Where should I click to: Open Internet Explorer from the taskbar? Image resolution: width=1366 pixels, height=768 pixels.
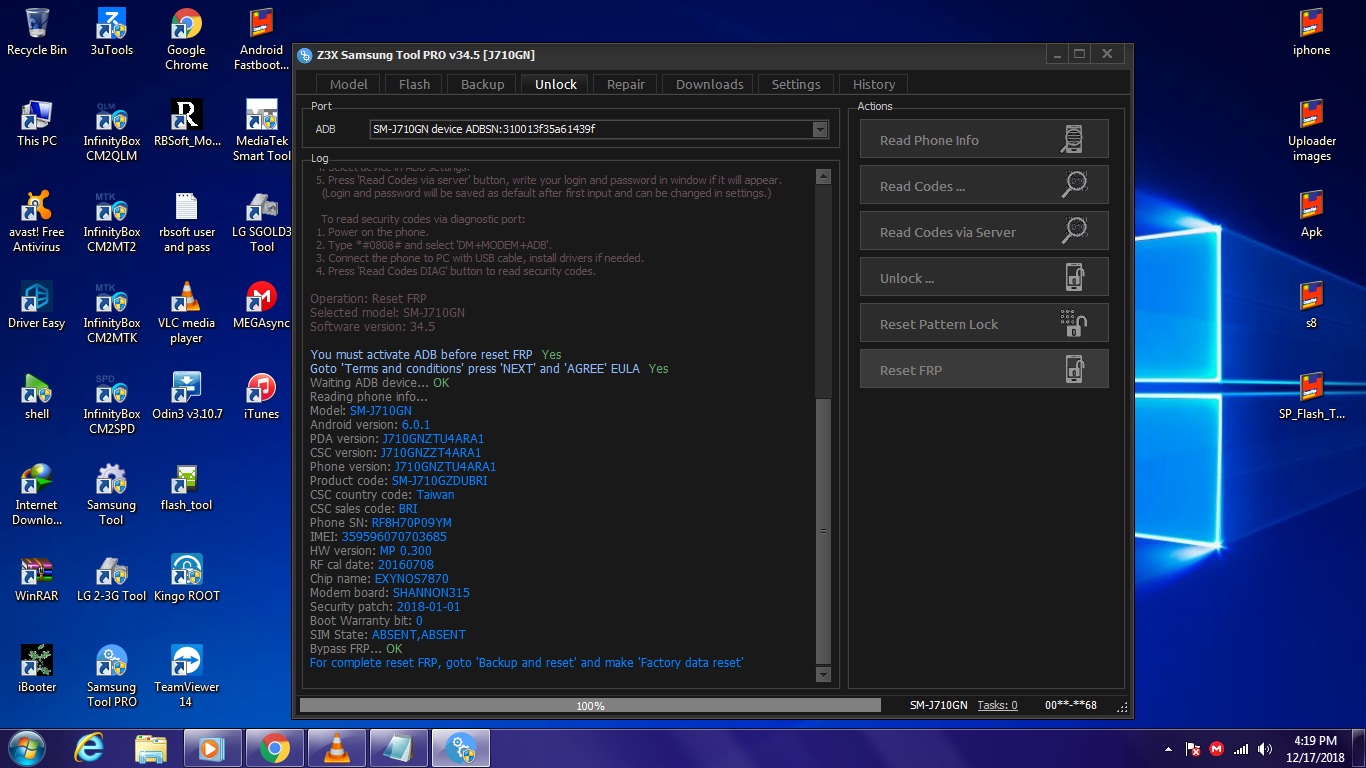coord(90,748)
